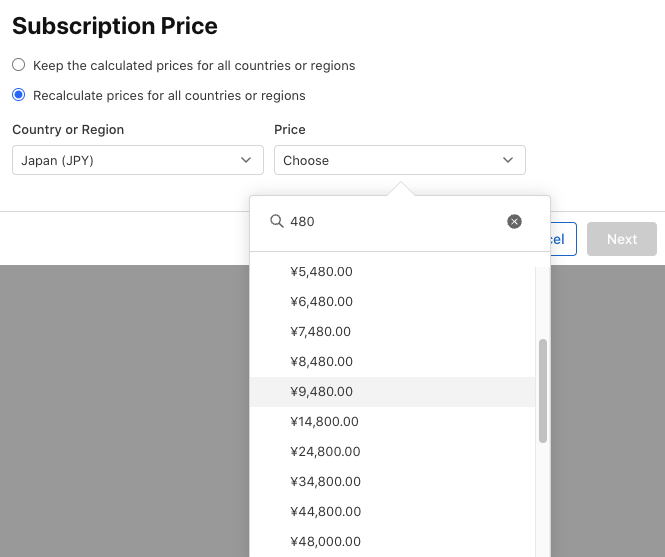This screenshot has height=557, width=665.
Task: Clear the search field with the x icon
Action: pos(514,221)
